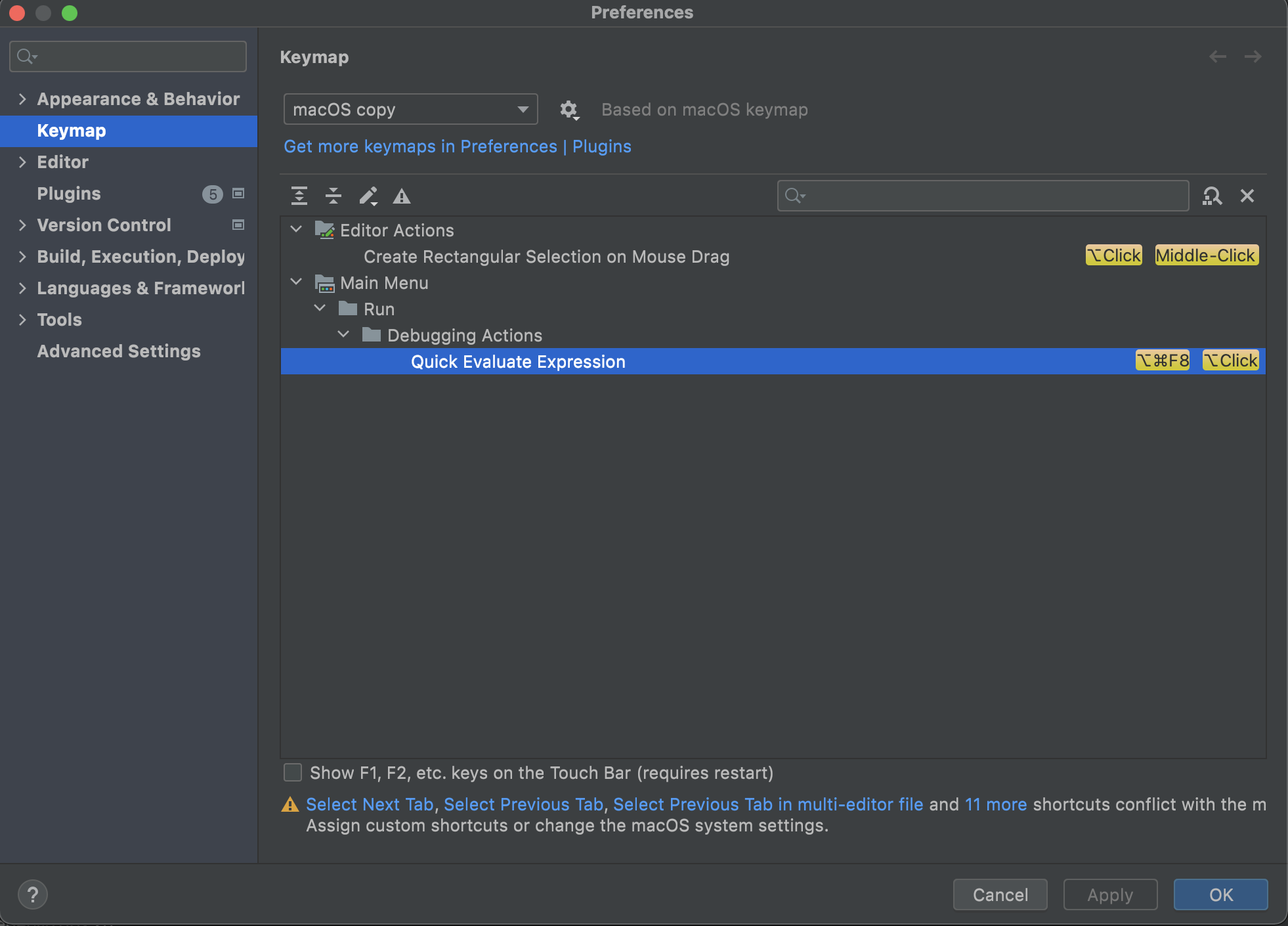Image resolution: width=1288 pixels, height=926 pixels.
Task: Focus the keymap action search field
Action: (x=983, y=196)
